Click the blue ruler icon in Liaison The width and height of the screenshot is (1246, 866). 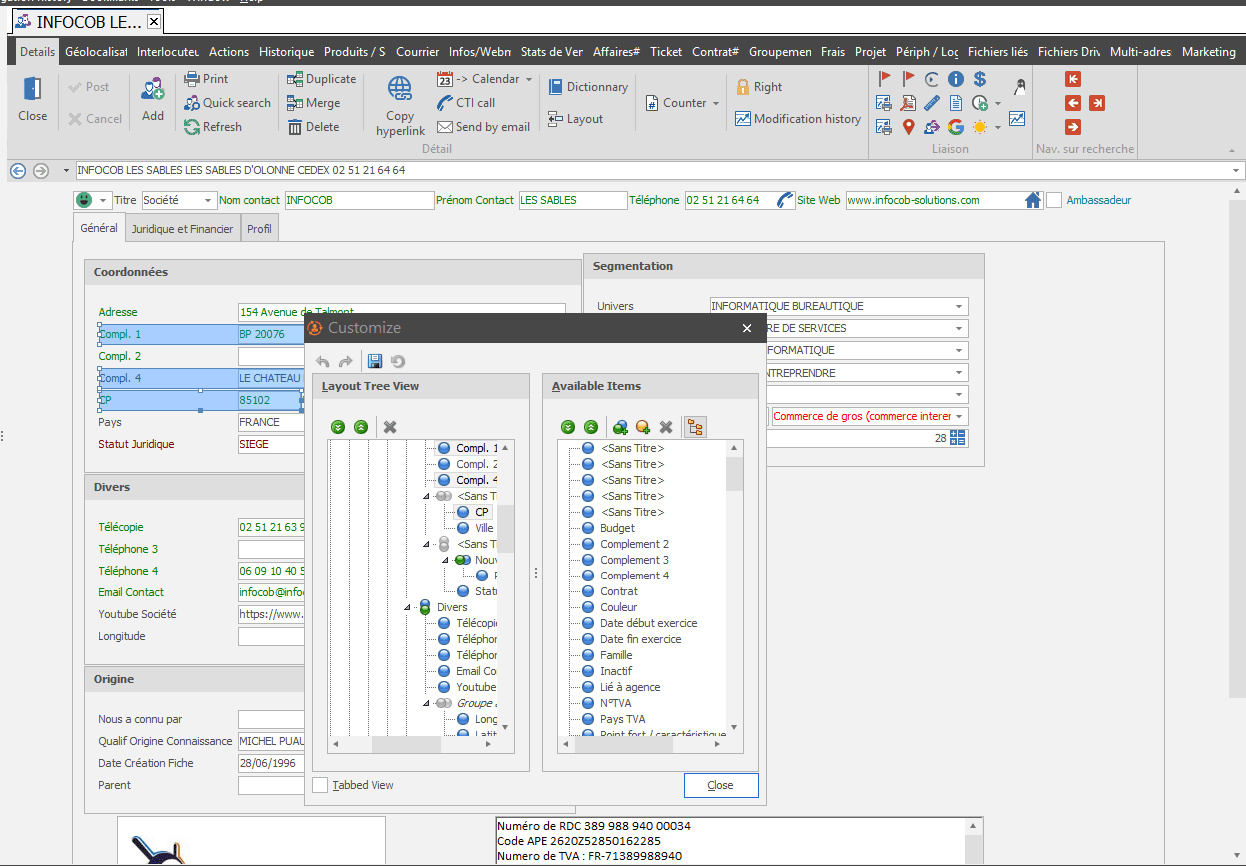(x=932, y=103)
